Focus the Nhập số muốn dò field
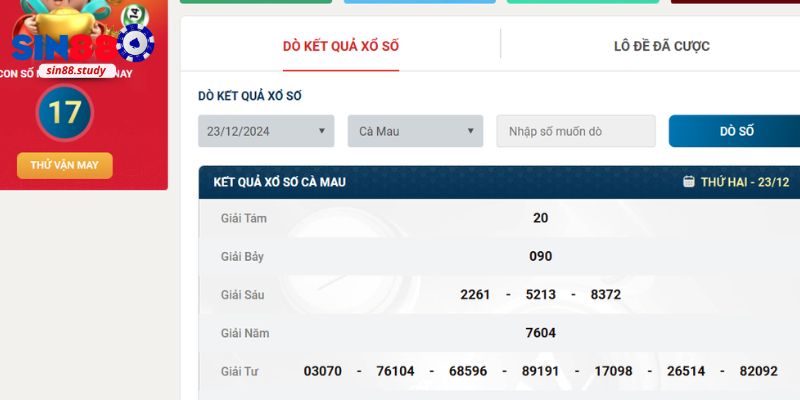The width and height of the screenshot is (800, 400). coord(575,131)
